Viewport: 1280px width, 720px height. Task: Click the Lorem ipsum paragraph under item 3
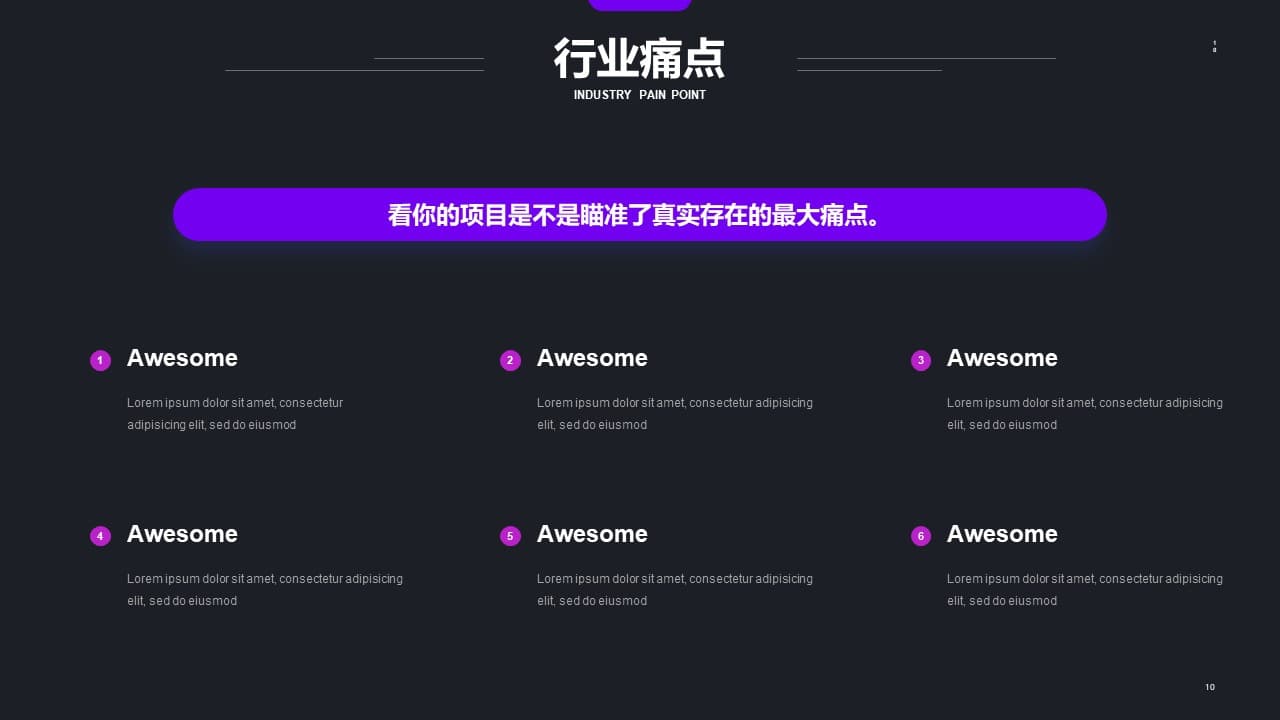[1085, 414]
